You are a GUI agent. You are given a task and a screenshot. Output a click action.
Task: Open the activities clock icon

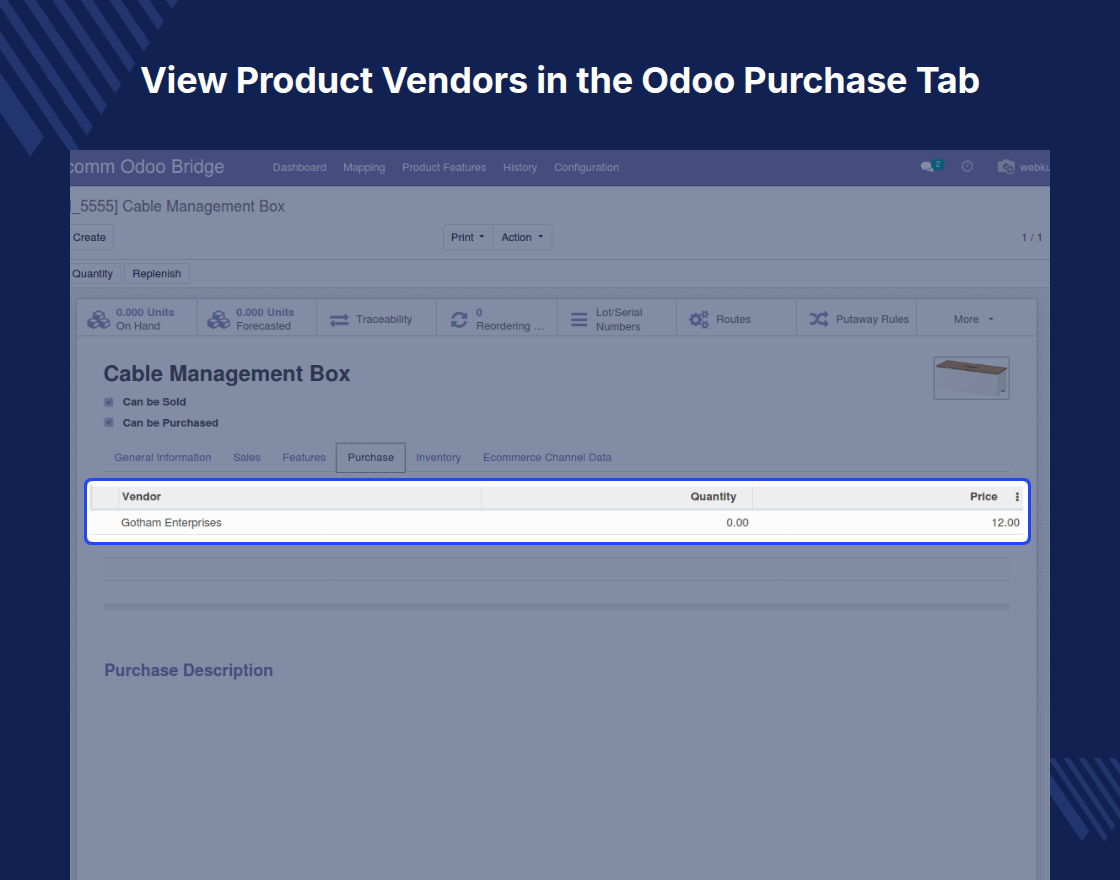pyautogui.click(x=967, y=166)
